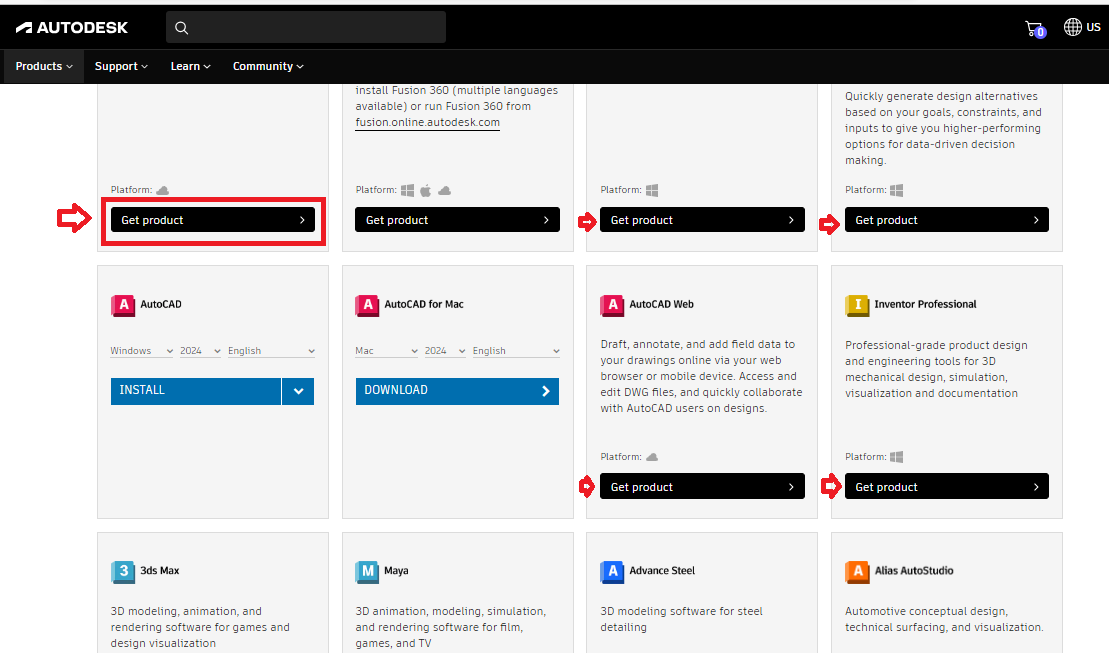This screenshot has width=1109, height=653.
Task: Open the Support menu
Action: [121, 67]
